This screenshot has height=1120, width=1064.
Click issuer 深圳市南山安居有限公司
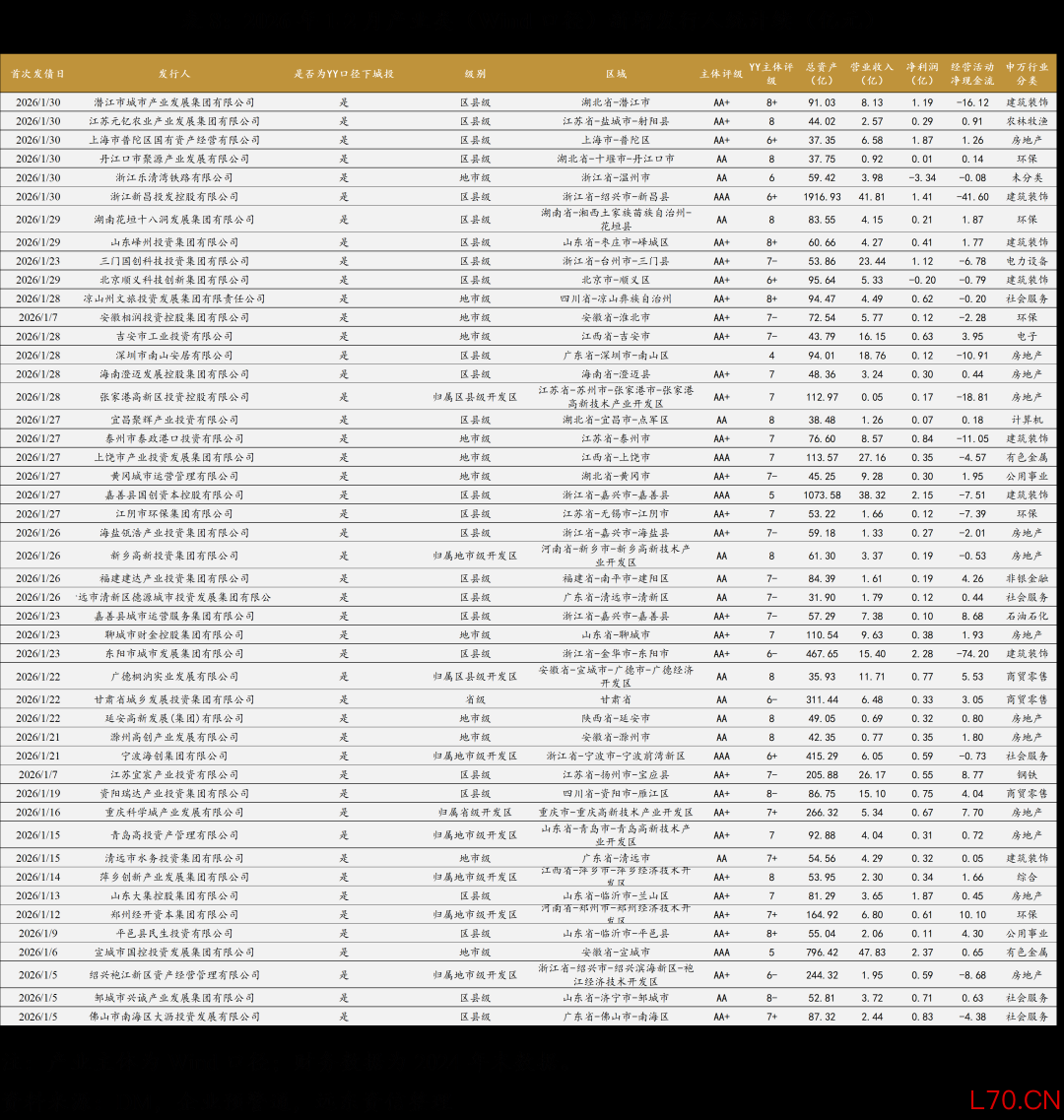click(174, 356)
